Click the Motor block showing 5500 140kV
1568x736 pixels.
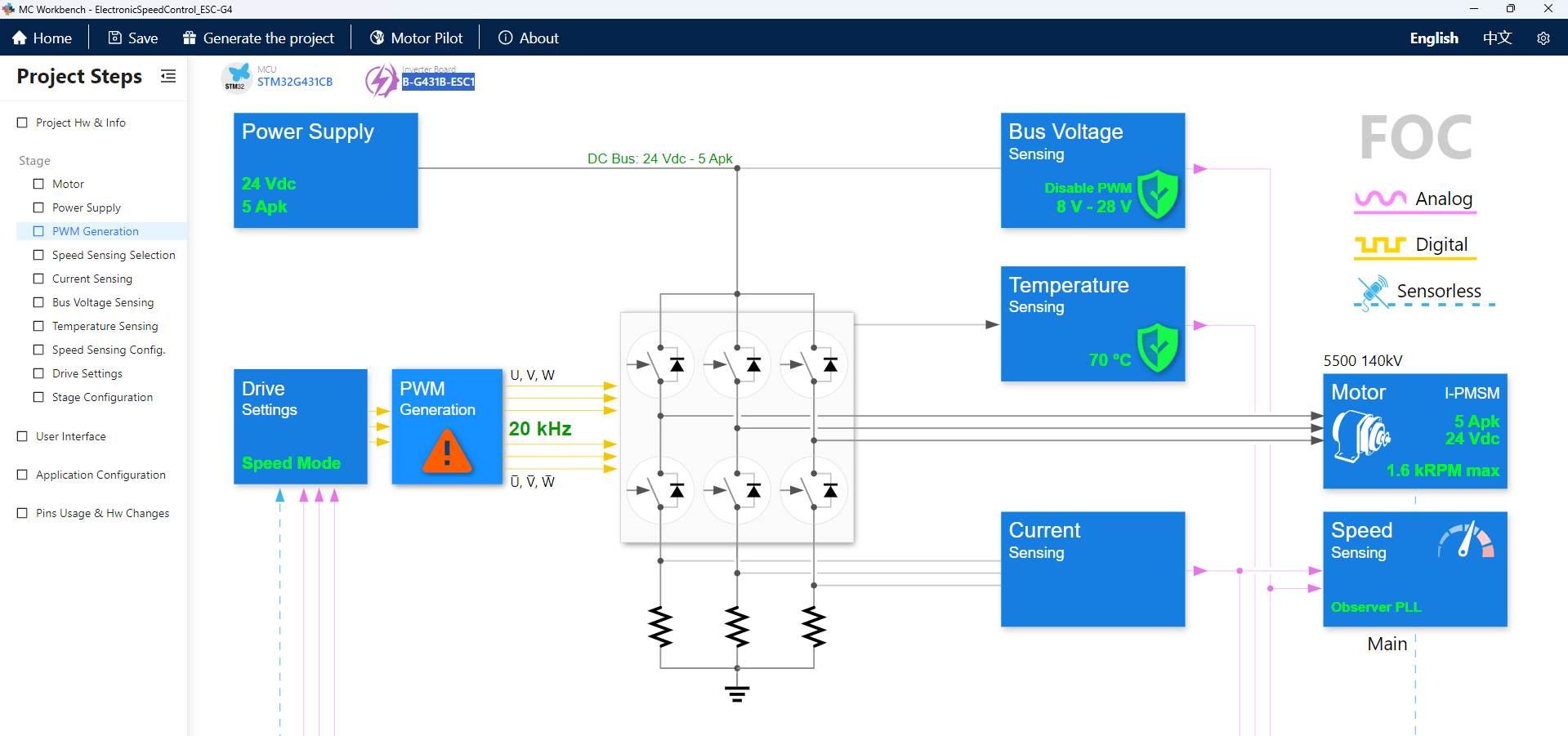[x=1414, y=431]
